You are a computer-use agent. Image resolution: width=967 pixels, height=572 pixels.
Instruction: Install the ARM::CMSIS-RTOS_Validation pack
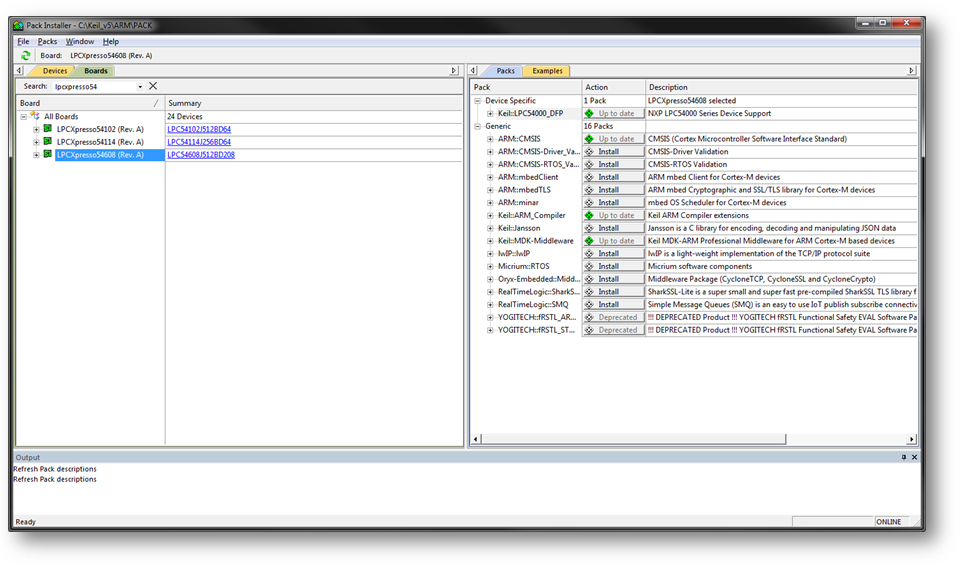[614, 165]
